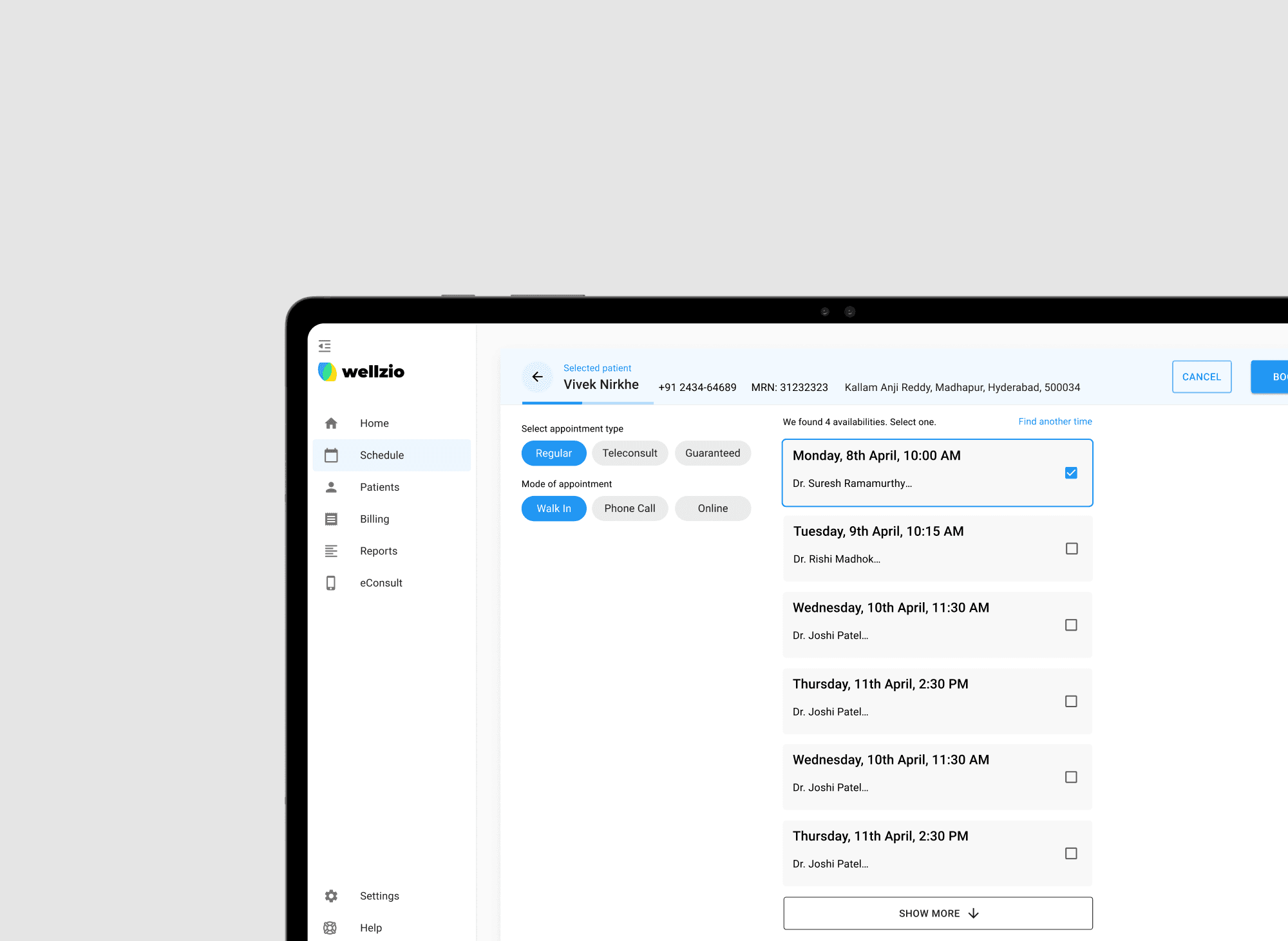Select Teleconsult appointment type
Viewport: 1288px width, 941px height.
point(630,453)
